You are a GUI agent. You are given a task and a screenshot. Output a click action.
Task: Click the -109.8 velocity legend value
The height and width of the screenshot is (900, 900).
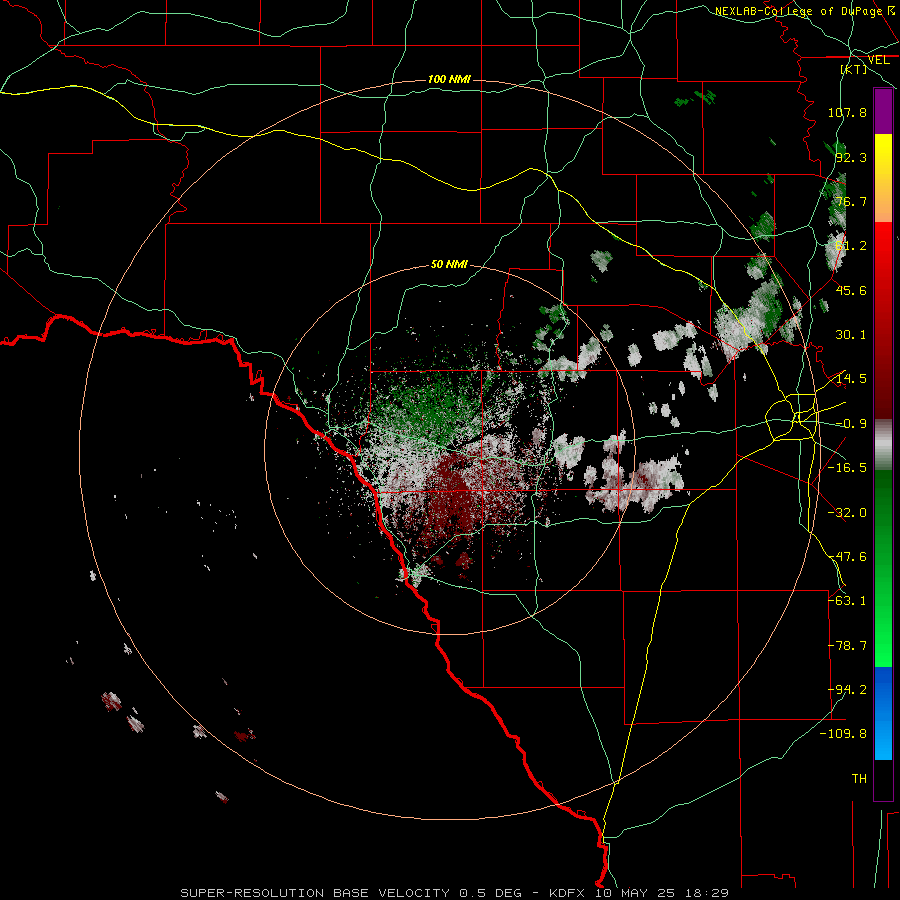tap(843, 734)
